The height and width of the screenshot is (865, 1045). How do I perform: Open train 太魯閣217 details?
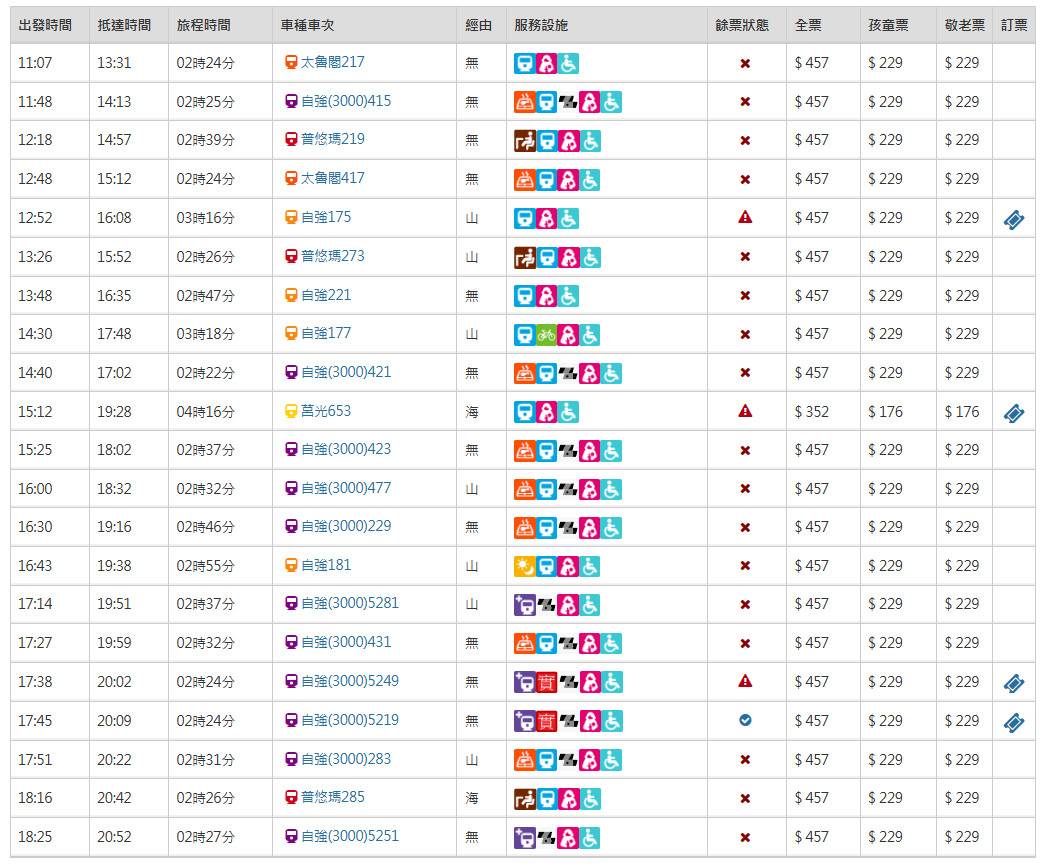(332, 62)
